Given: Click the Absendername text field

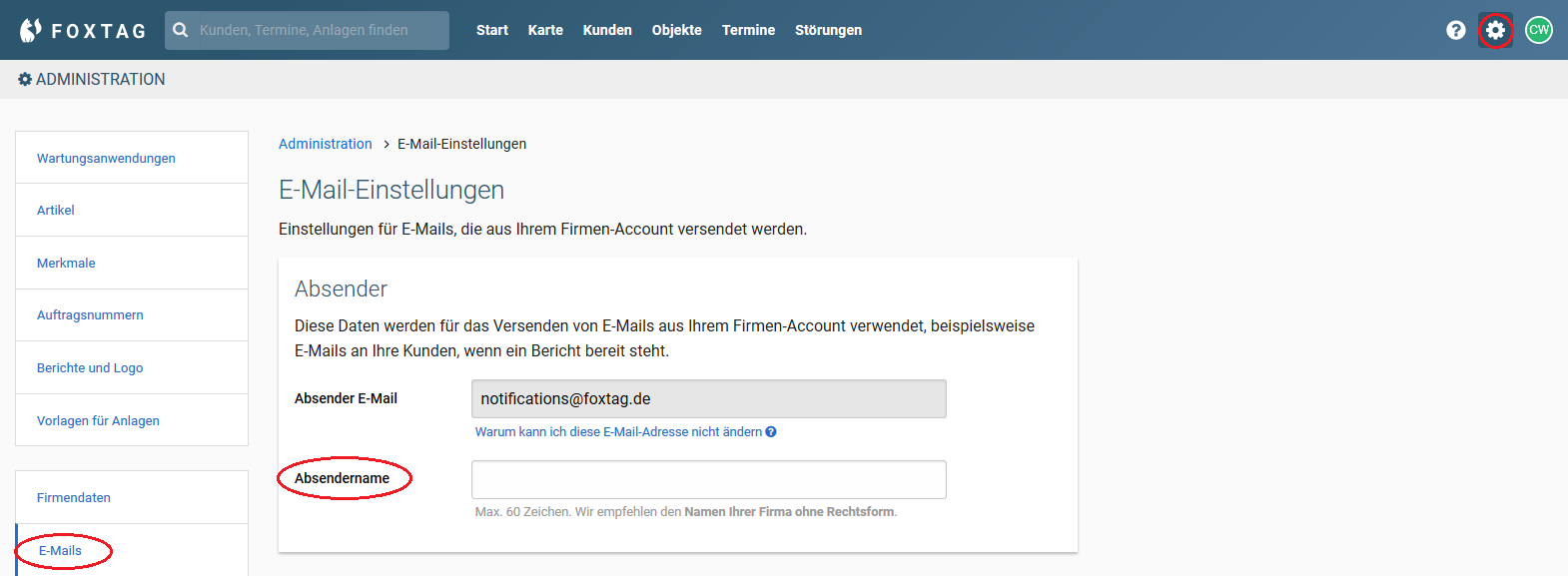Looking at the screenshot, I should 709,479.
